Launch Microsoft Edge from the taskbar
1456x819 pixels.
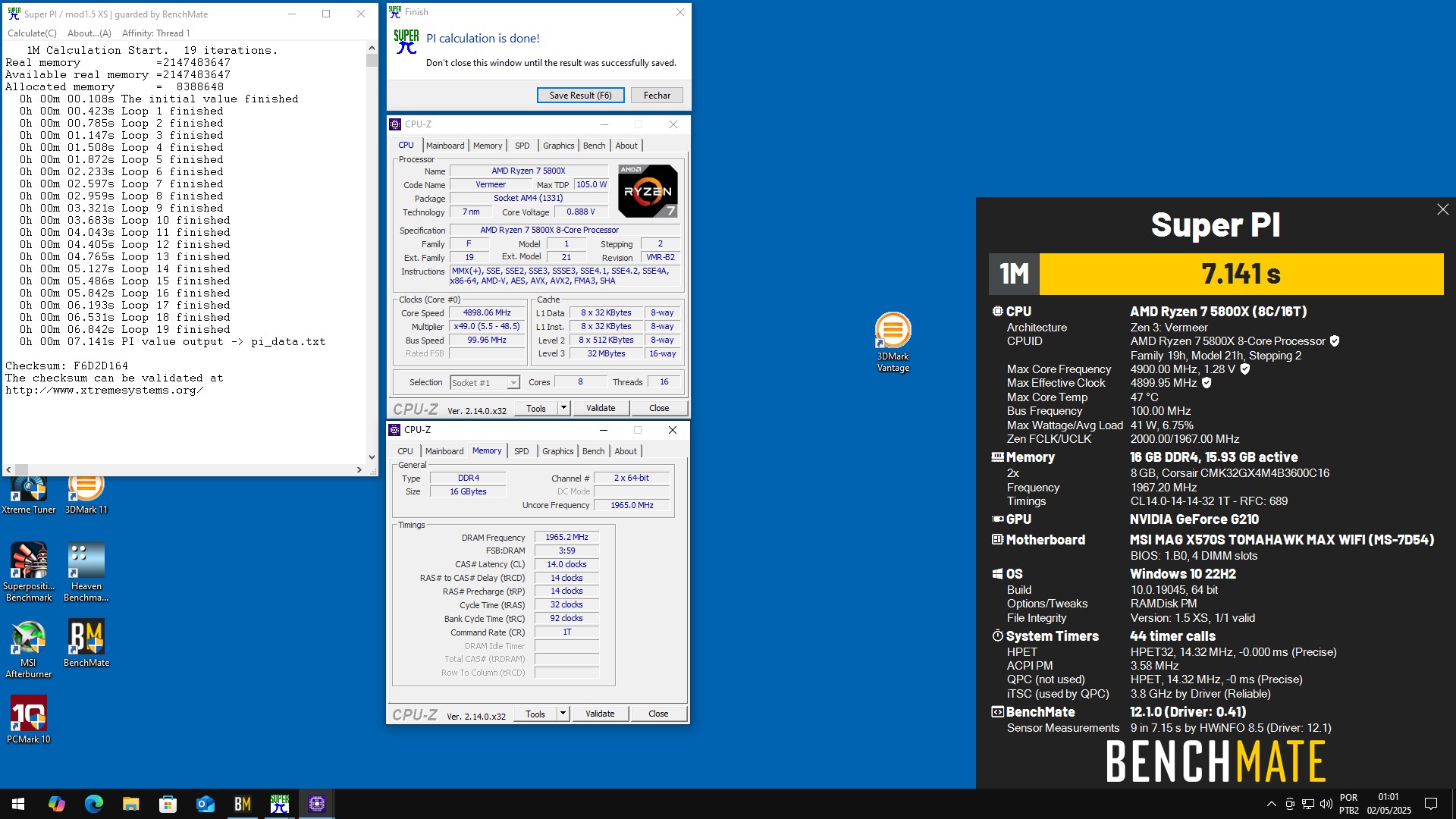click(93, 804)
